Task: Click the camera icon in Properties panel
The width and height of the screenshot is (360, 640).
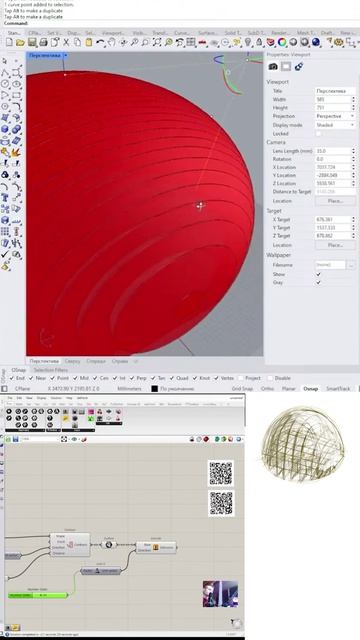Action: [x=273, y=66]
